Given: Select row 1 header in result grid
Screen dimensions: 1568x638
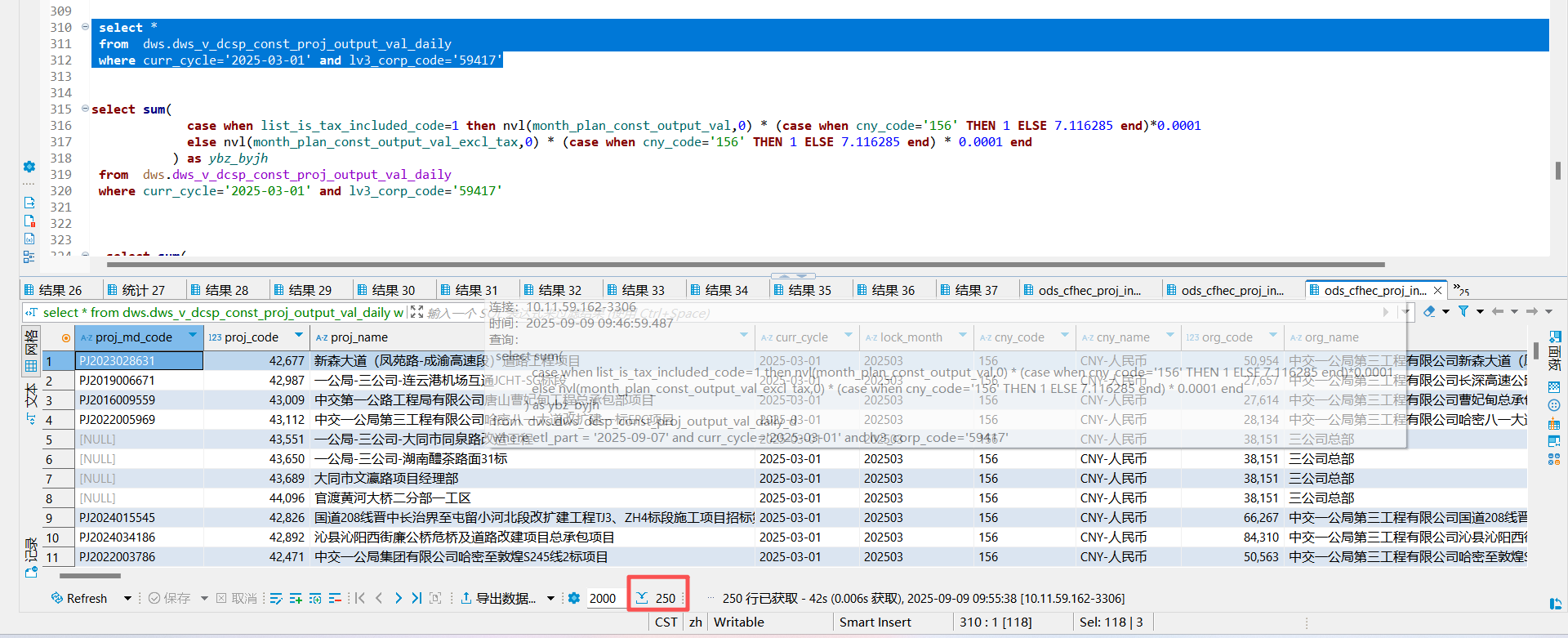Looking at the screenshot, I should (58, 361).
